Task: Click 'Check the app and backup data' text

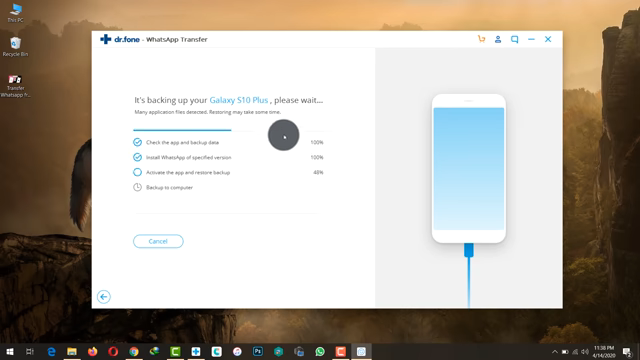Action: point(182,142)
